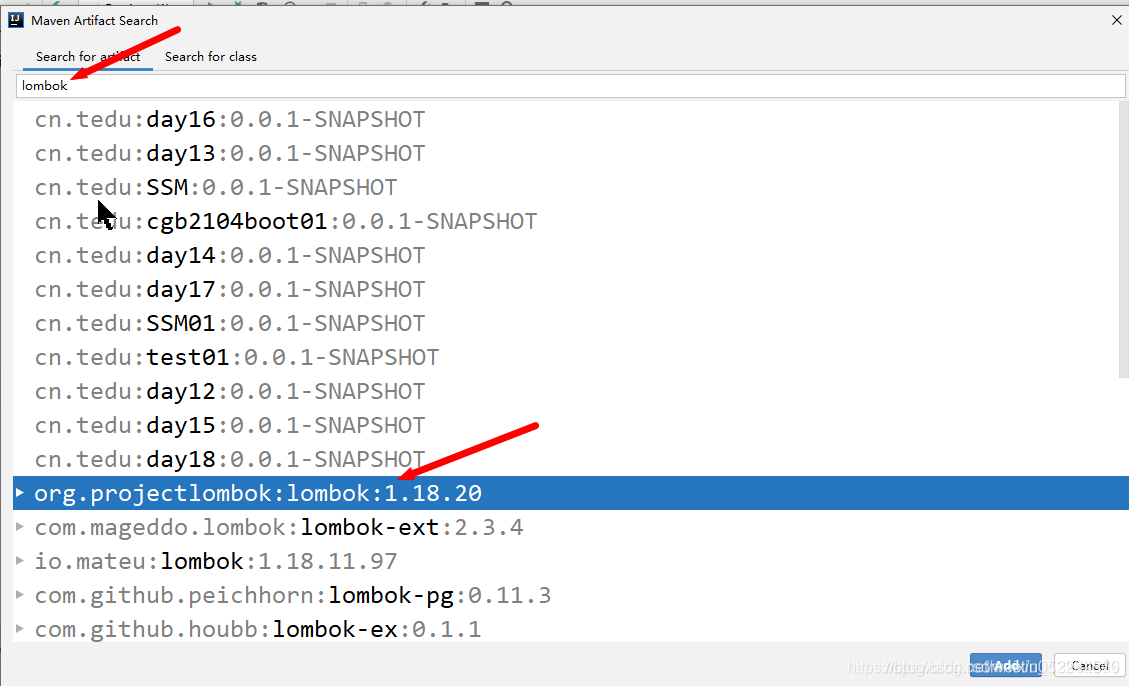Image resolution: width=1129 pixels, height=686 pixels.
Task: Click the IntelliJ icon in title bar
Action: pos(16,20)
